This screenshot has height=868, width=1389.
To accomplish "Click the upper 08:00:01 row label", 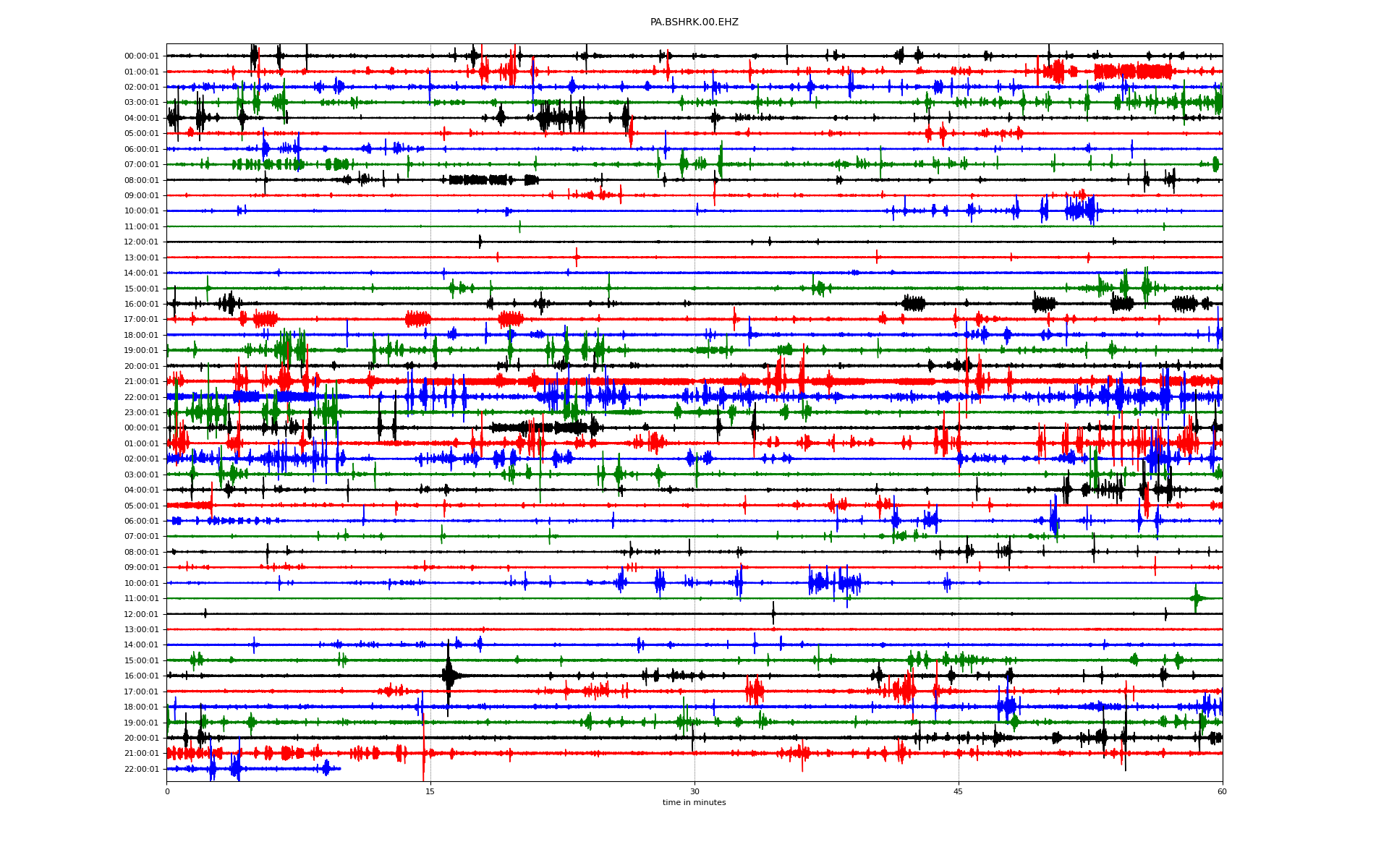I will coord(141,181).
